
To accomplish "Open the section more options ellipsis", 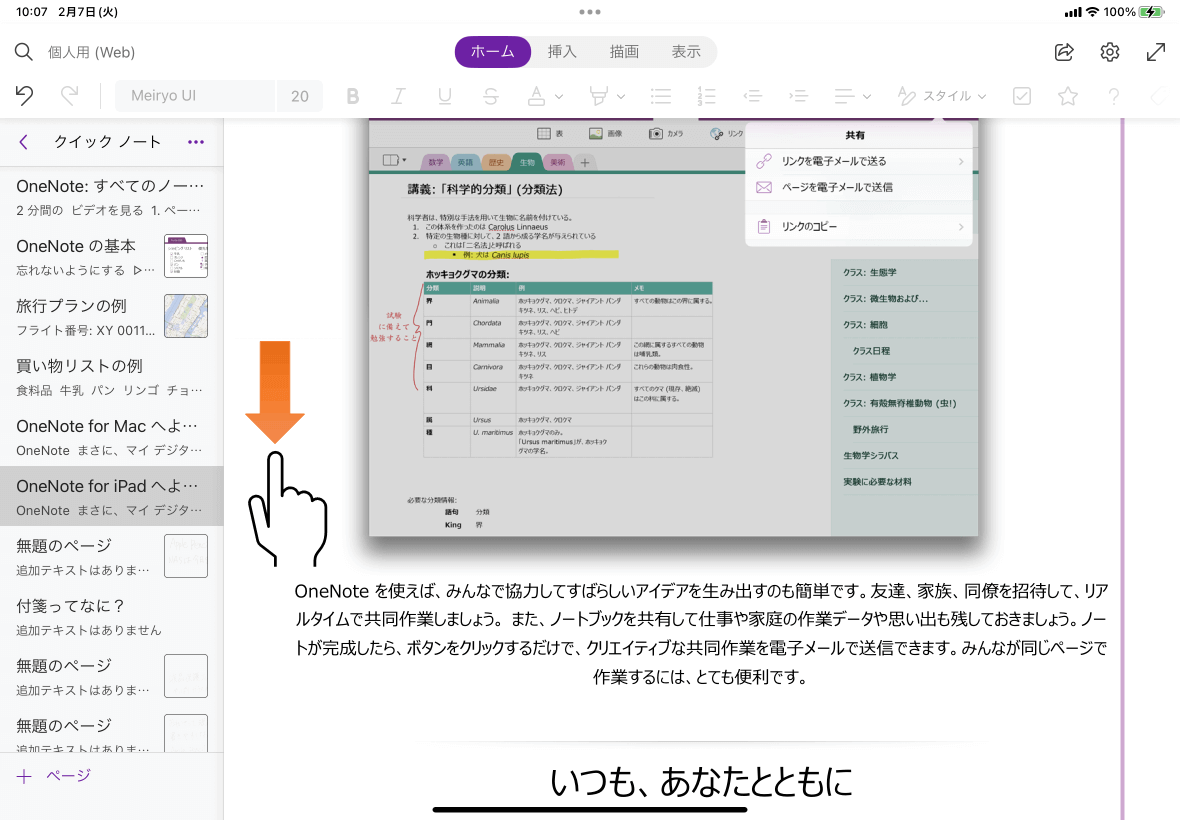I will (x=196, y=142).
